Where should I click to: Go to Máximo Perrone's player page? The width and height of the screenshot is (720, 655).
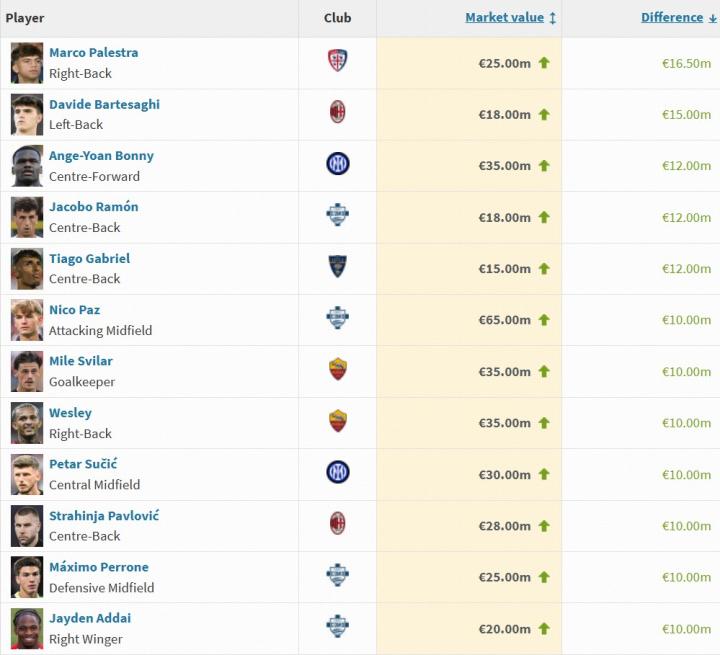[99, 567]
